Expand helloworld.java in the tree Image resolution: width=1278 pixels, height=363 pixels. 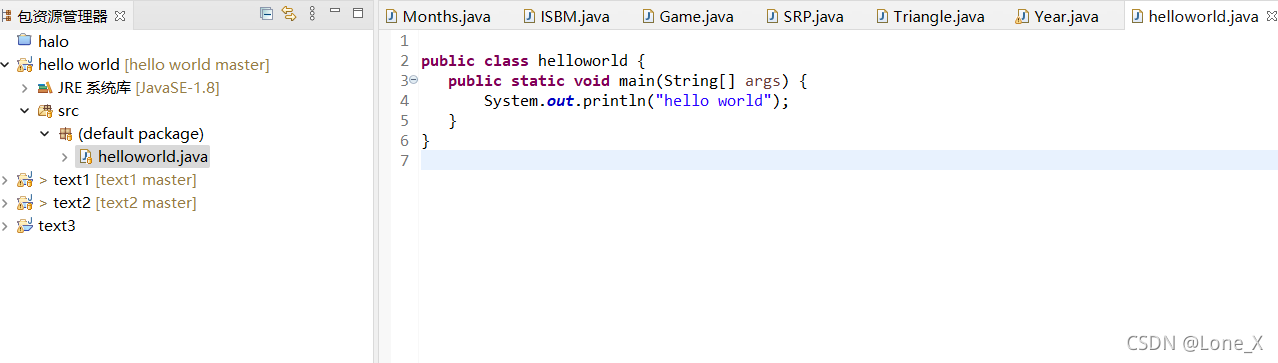[x=66, y=157]
